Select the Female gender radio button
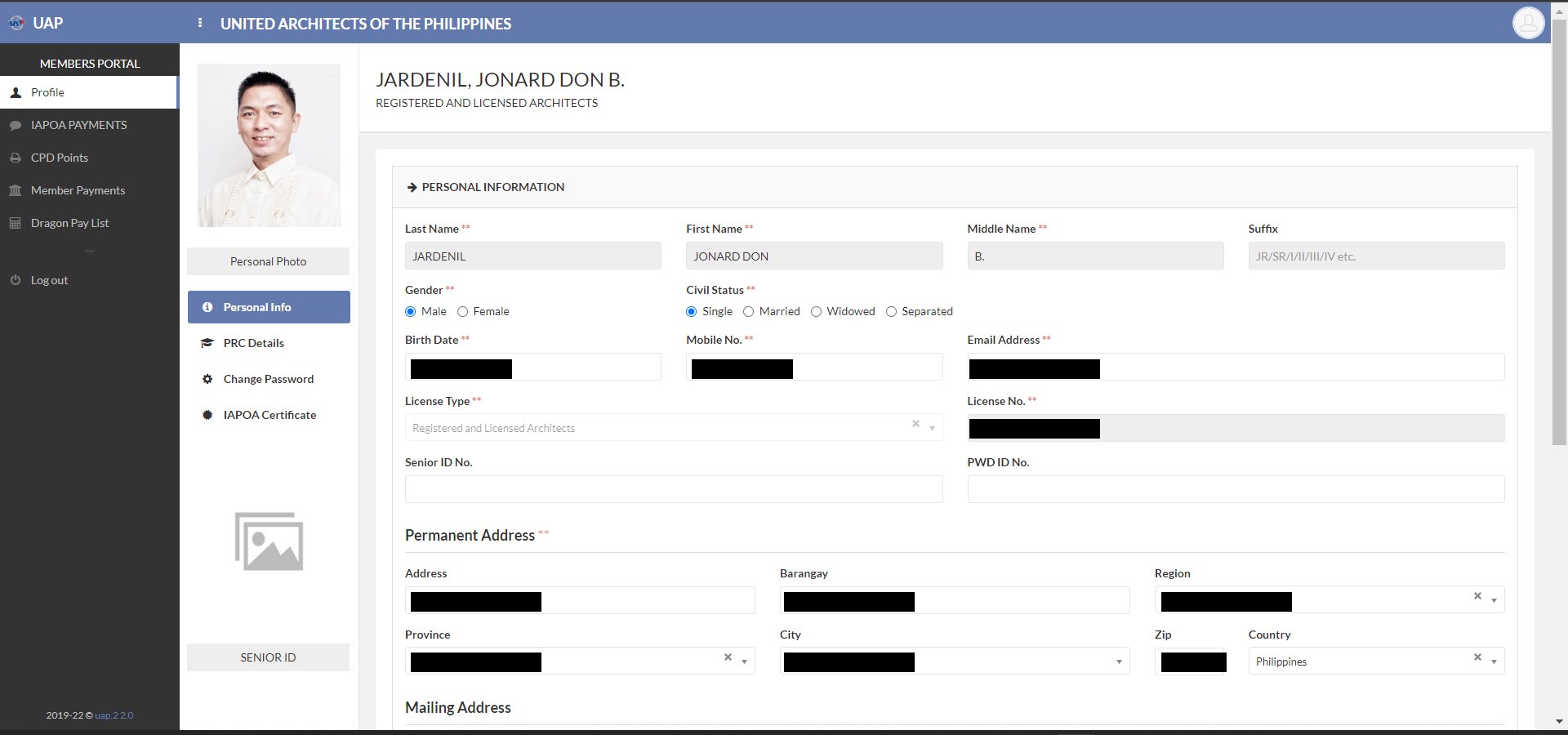This screenshot has height=735, width=1568. pos(463,312)
